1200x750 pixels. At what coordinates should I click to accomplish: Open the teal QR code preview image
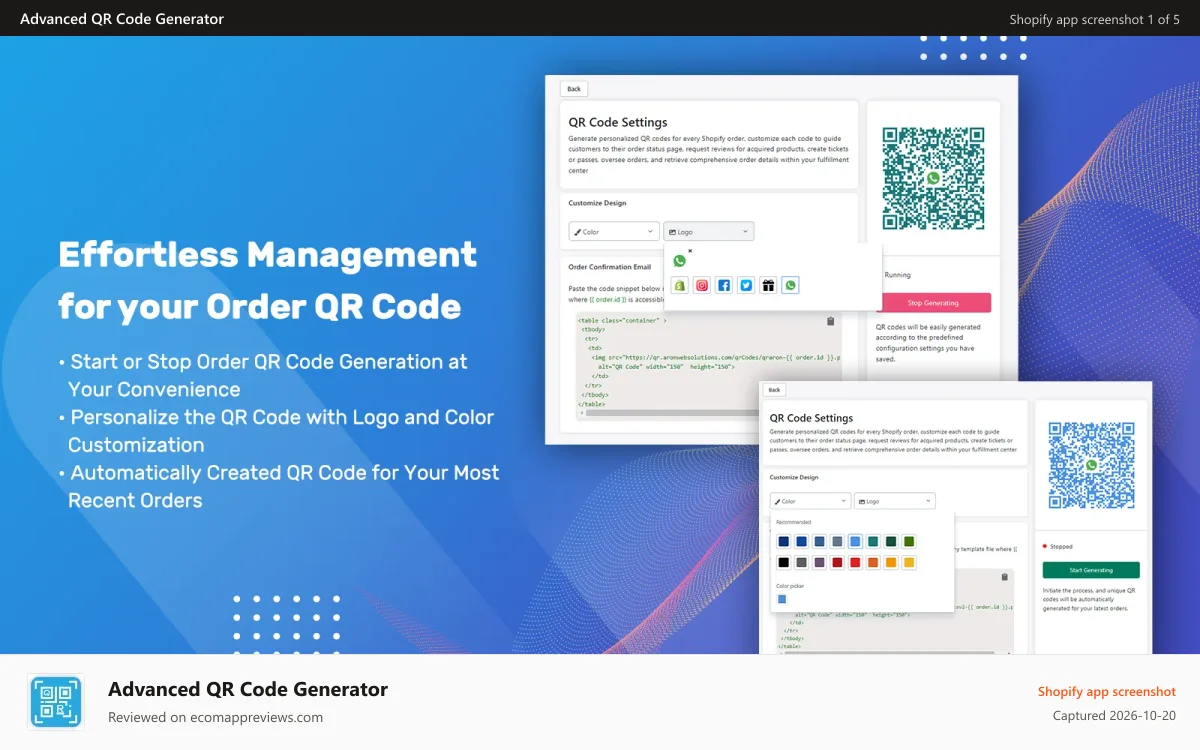coord(933,178)
